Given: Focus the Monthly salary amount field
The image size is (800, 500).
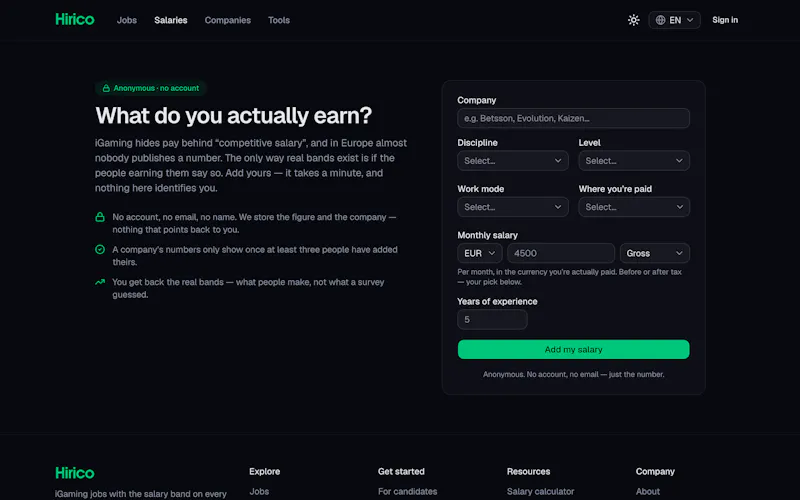Looking at the screenshot, I should coord(561,253).
